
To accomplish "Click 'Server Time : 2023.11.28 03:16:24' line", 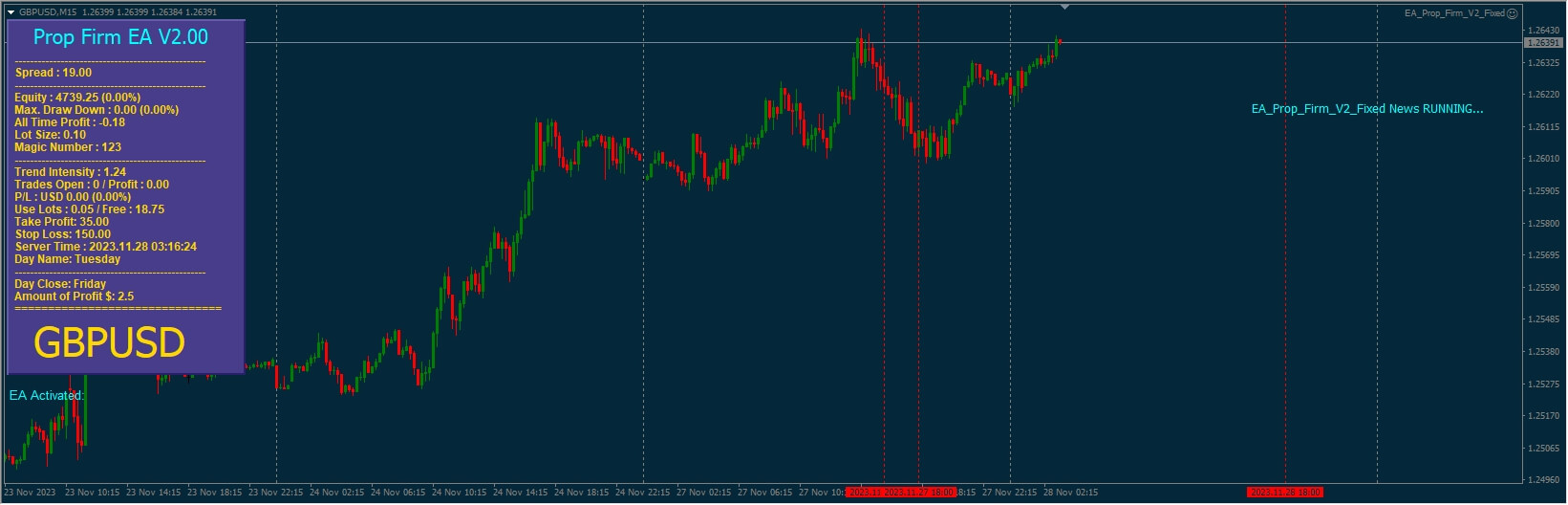I will [x=106, y=247].
